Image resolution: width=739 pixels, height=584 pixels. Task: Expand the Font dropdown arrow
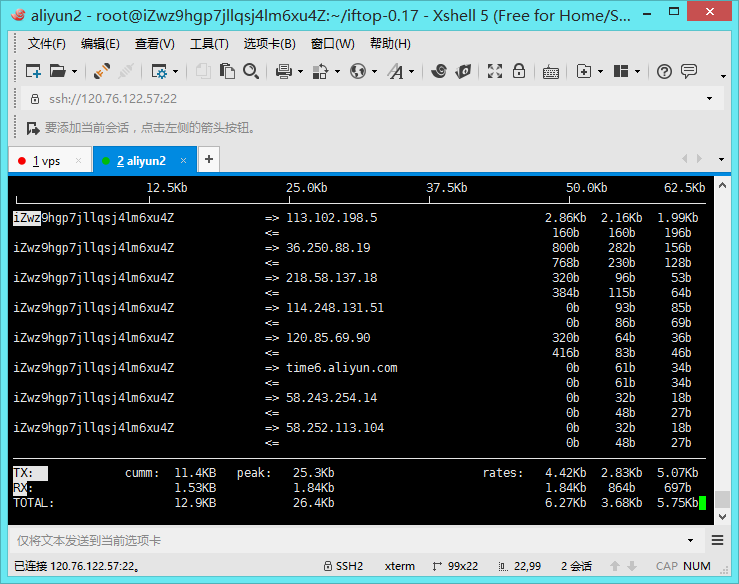[x=411, y=72]
